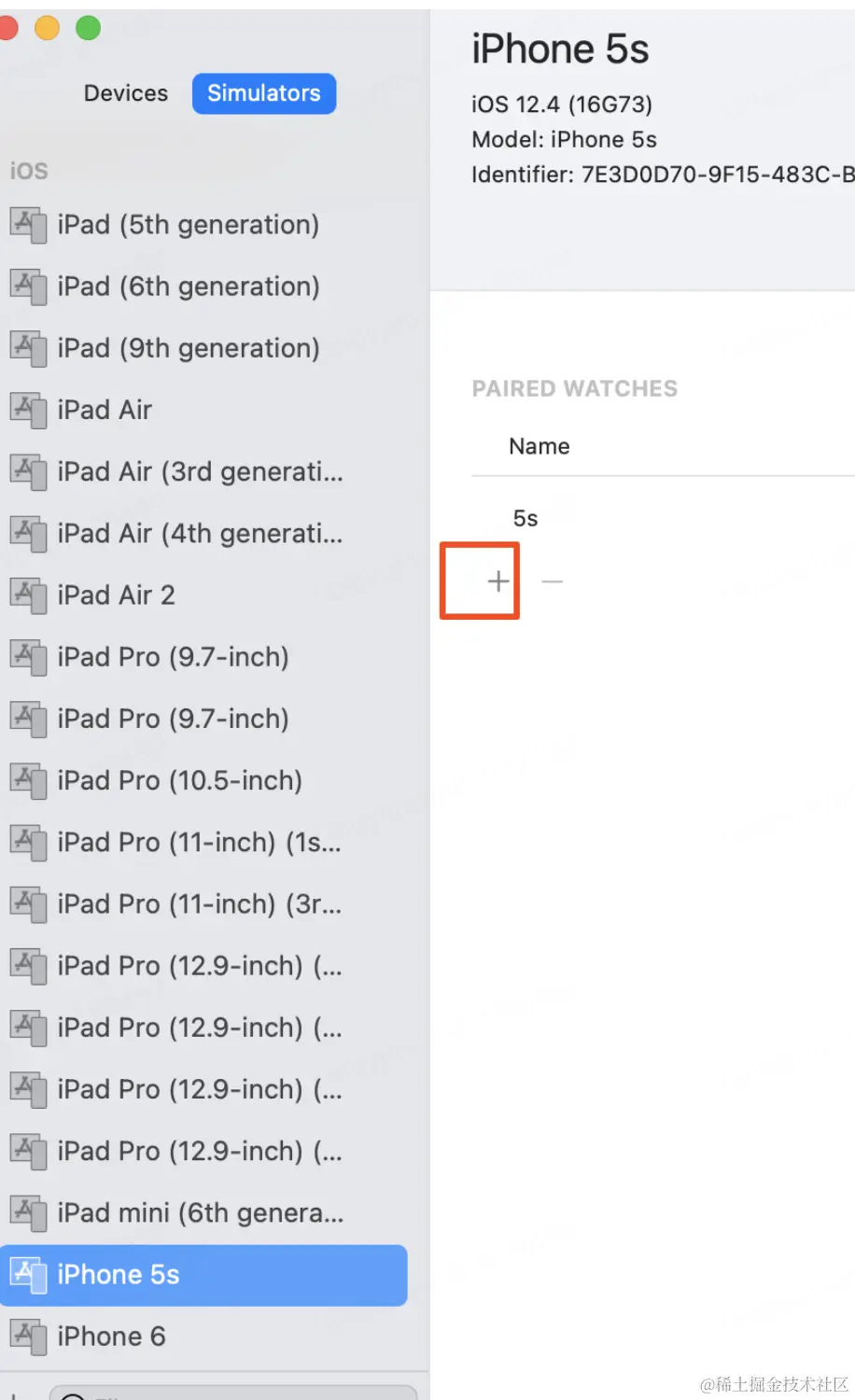The image size is (855, 1400).
Task: Click the simulator icon beside iPad (5th generation)
Action: tap(28, 225)
